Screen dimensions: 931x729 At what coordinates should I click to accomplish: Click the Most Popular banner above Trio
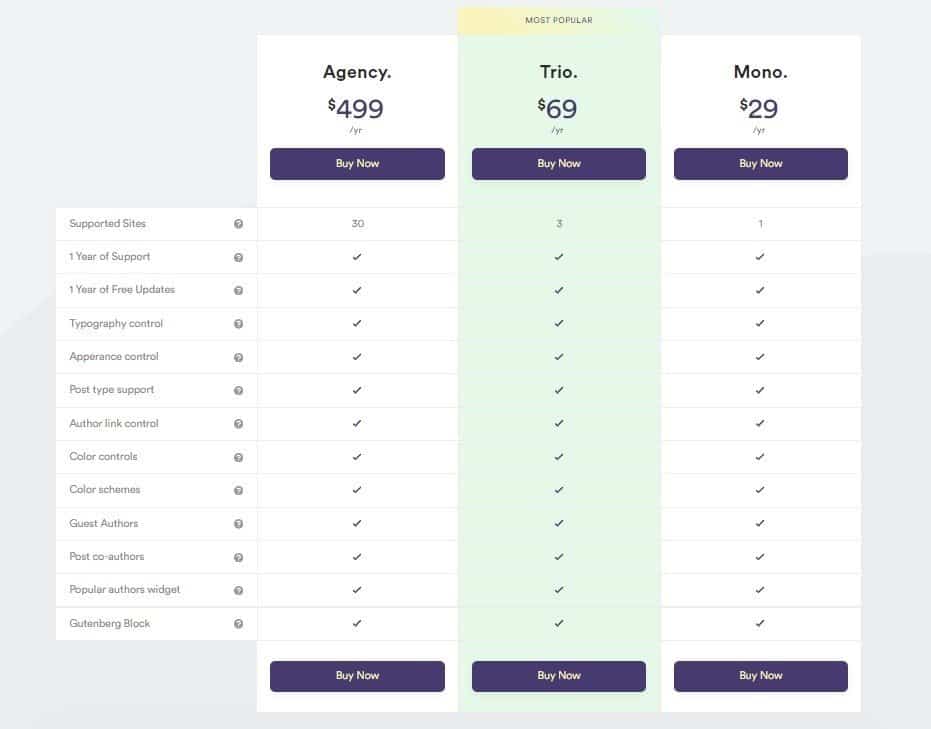click(559, 21)
